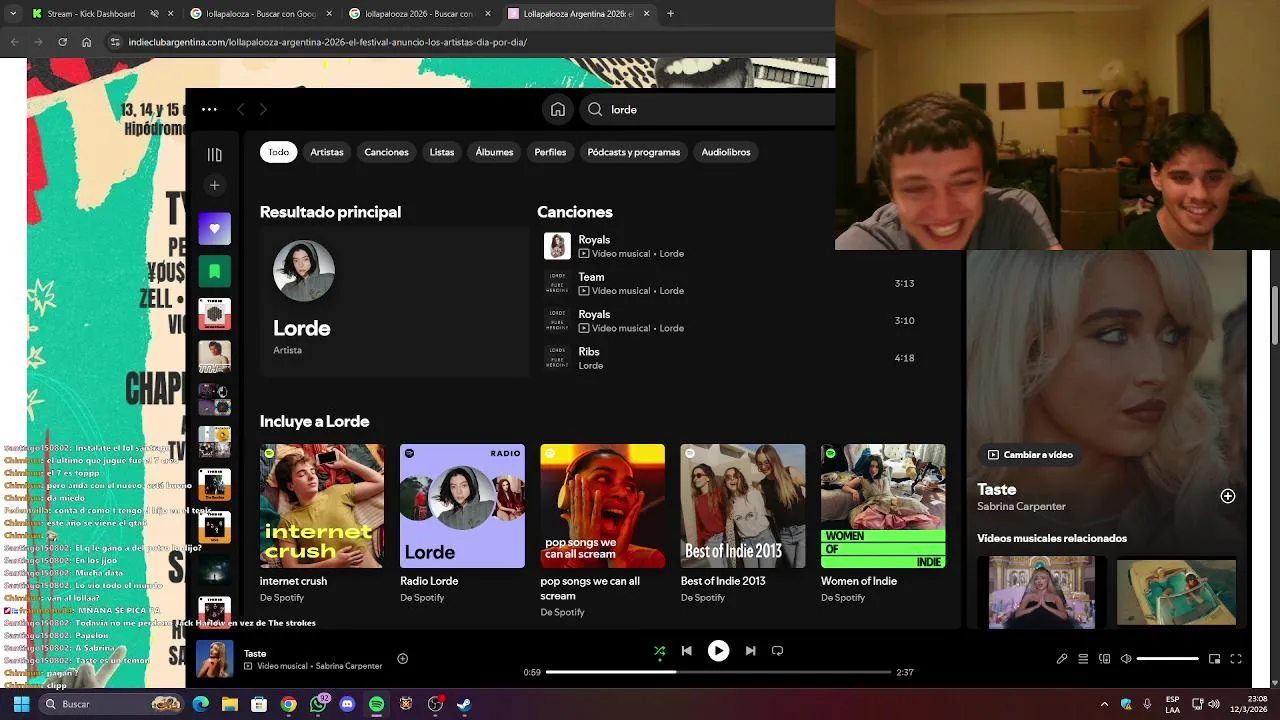The width and height of the screenshot is (1280, 720).
Task: Open lyrics microphone icon in player bar
Action: pyautogui.click(x=1061, y=659)
